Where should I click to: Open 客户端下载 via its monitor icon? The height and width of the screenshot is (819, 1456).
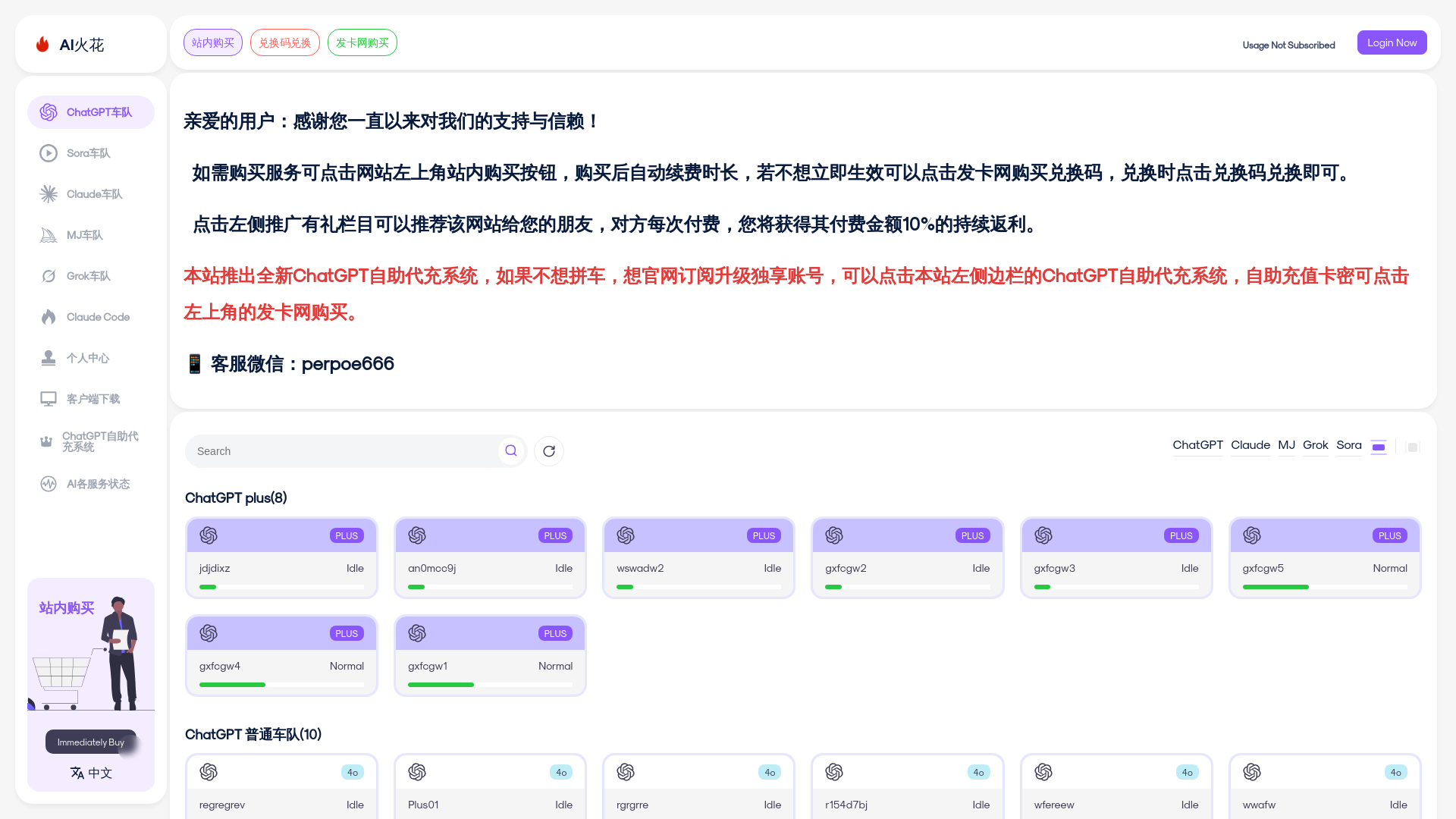(49, 399)
